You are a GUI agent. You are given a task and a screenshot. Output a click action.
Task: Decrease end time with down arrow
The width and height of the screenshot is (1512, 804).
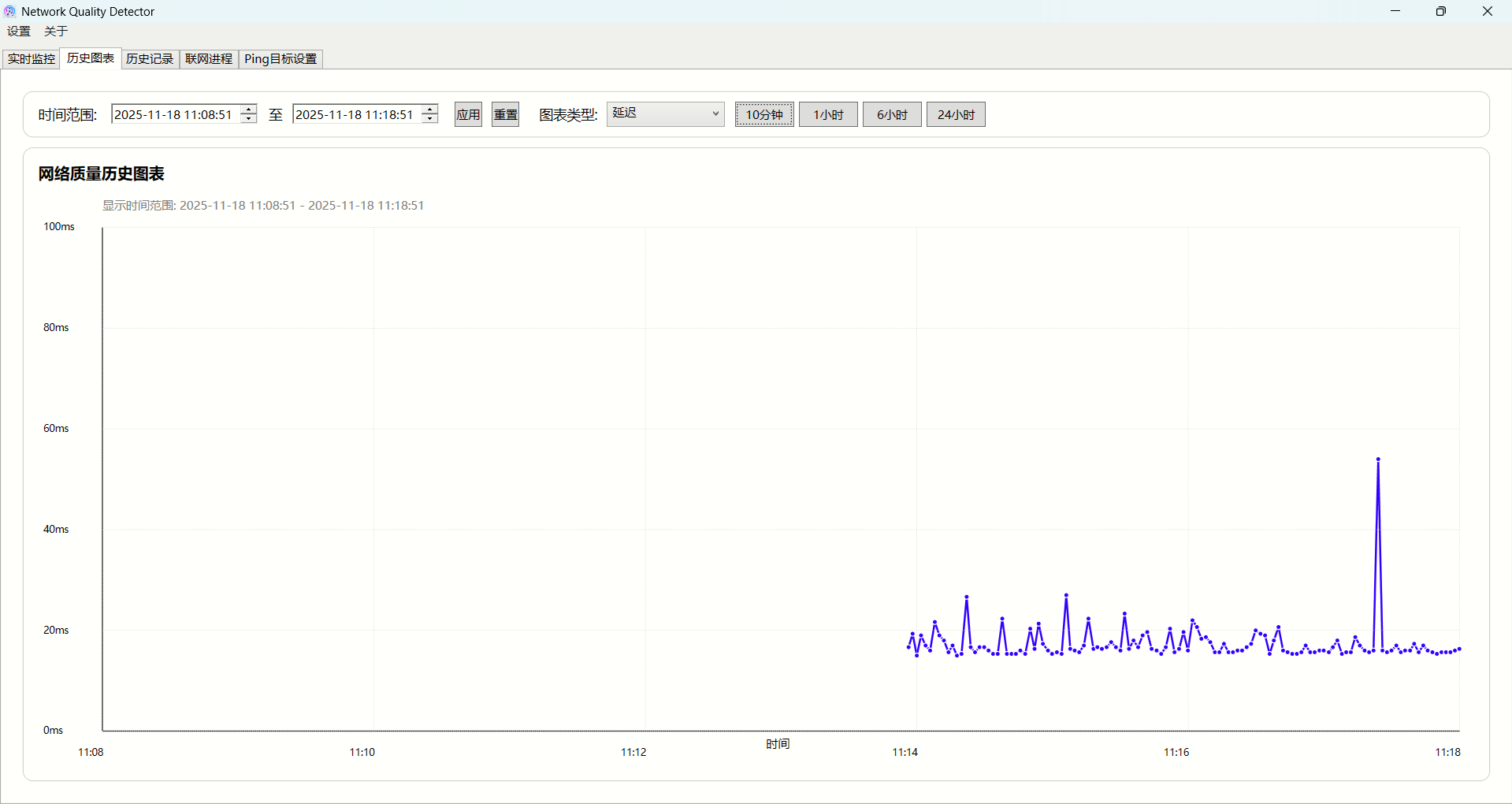pos(429,119)
